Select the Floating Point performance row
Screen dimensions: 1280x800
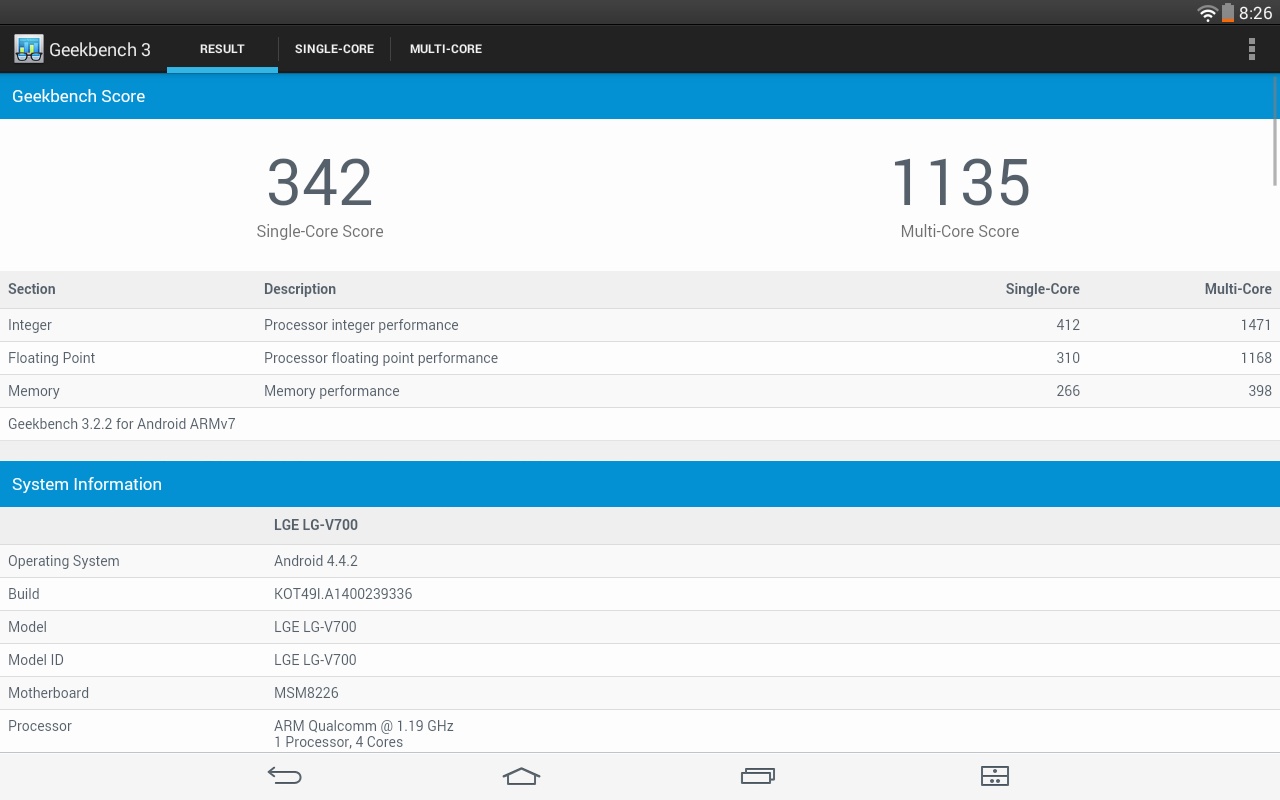(x=640, y=358)
